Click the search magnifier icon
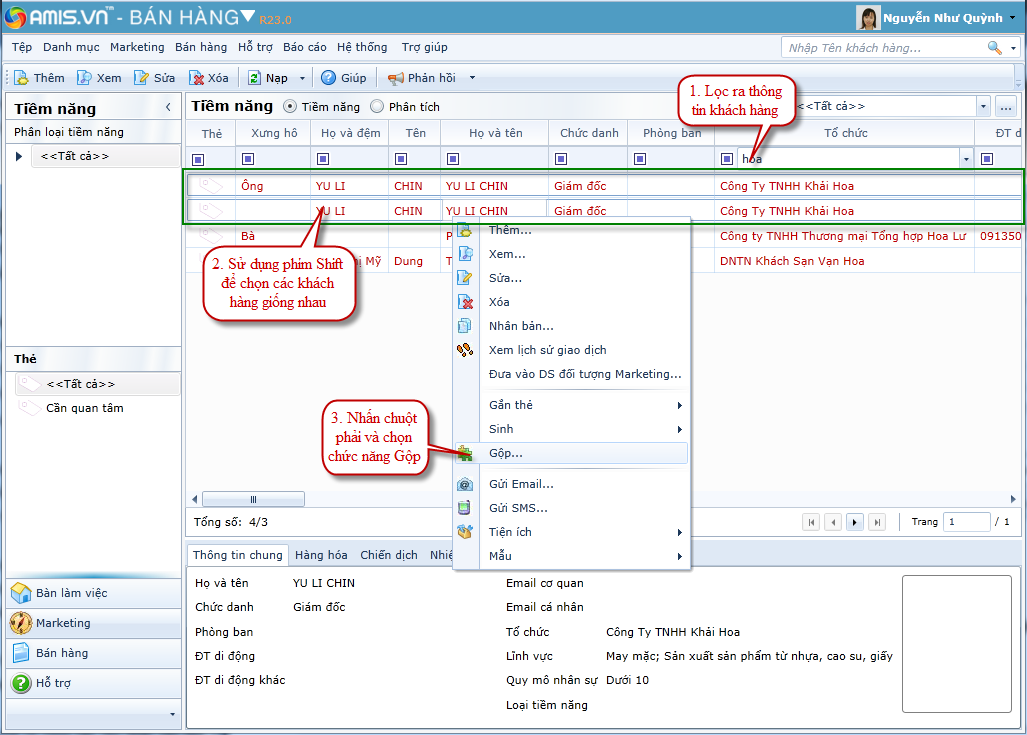1027x735 pixels. click(994, 48)
